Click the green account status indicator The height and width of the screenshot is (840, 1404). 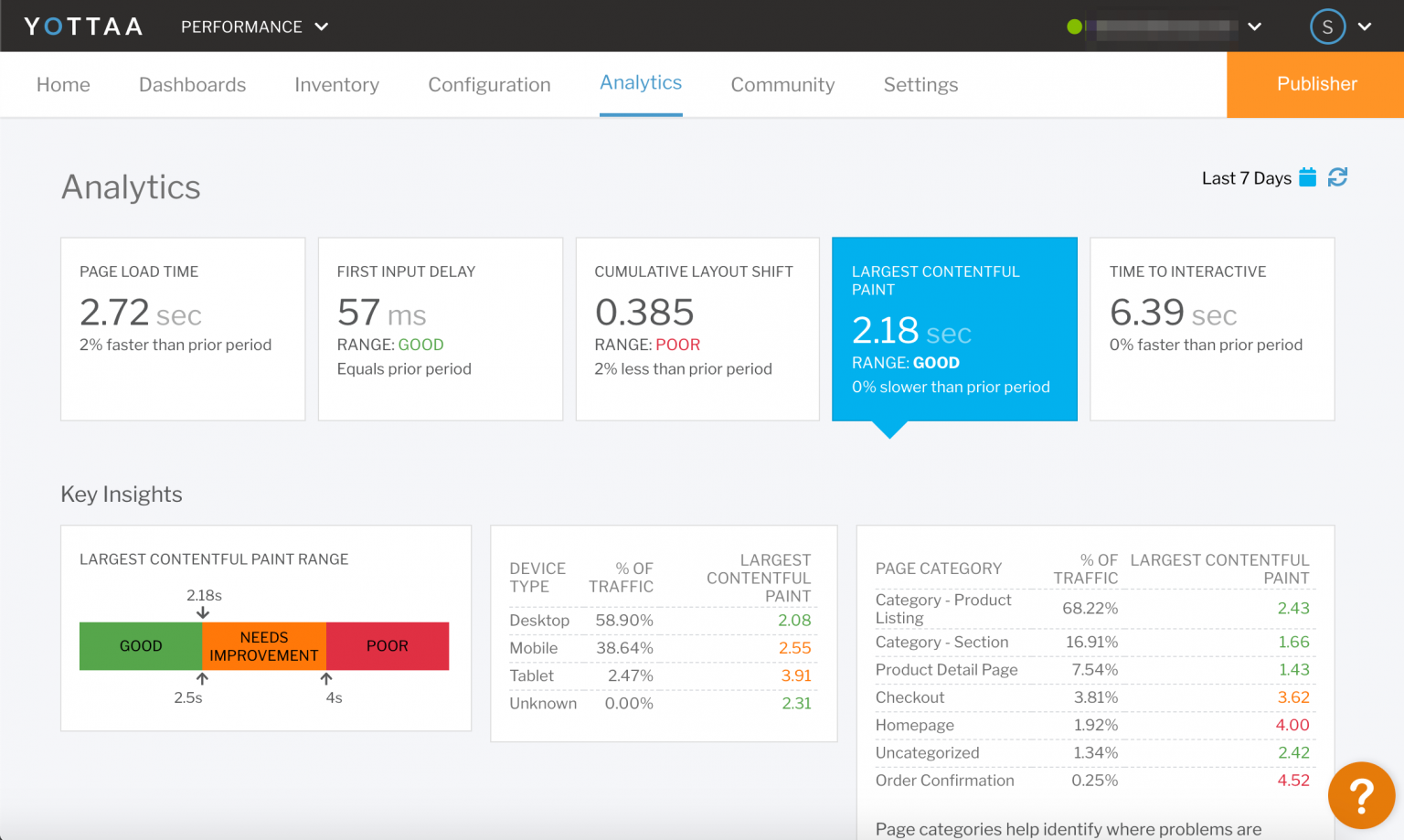(x=1074, y=26)
